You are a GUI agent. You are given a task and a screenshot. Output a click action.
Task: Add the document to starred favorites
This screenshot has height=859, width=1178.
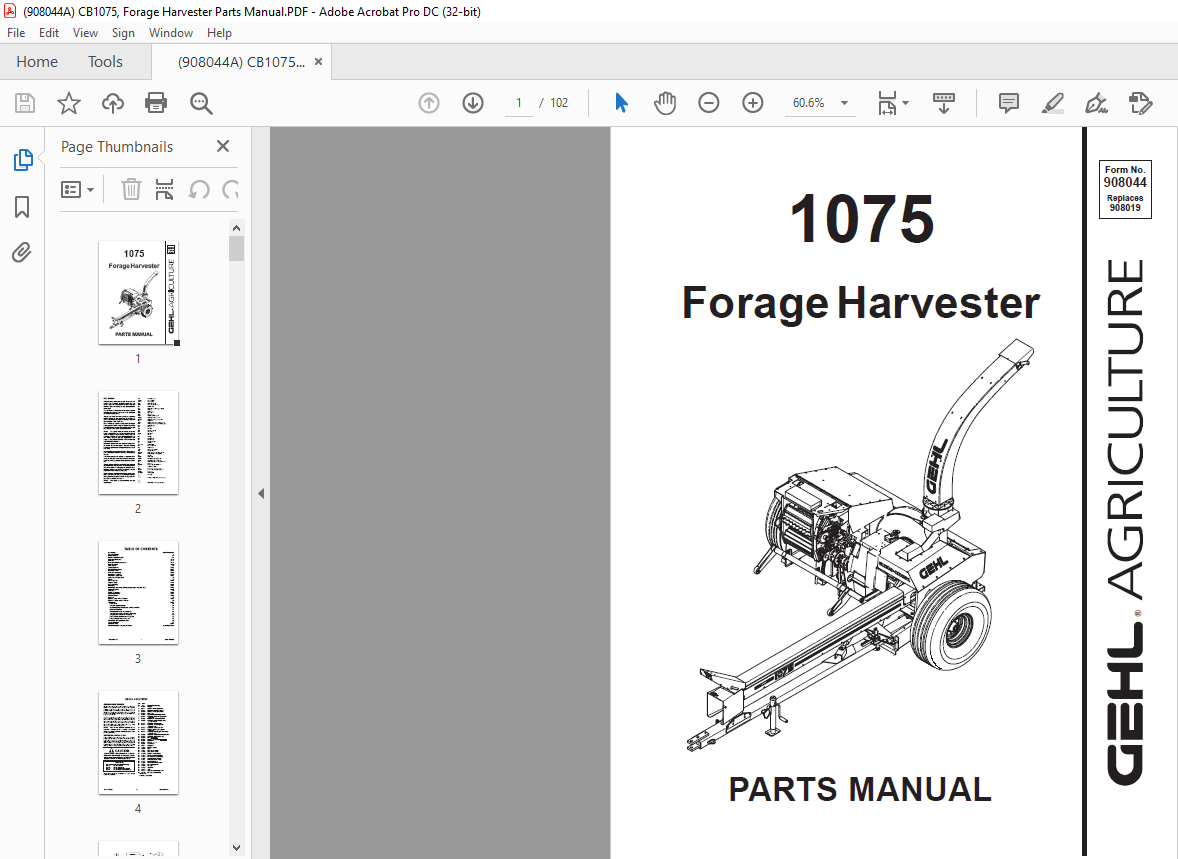pos(68,103)
